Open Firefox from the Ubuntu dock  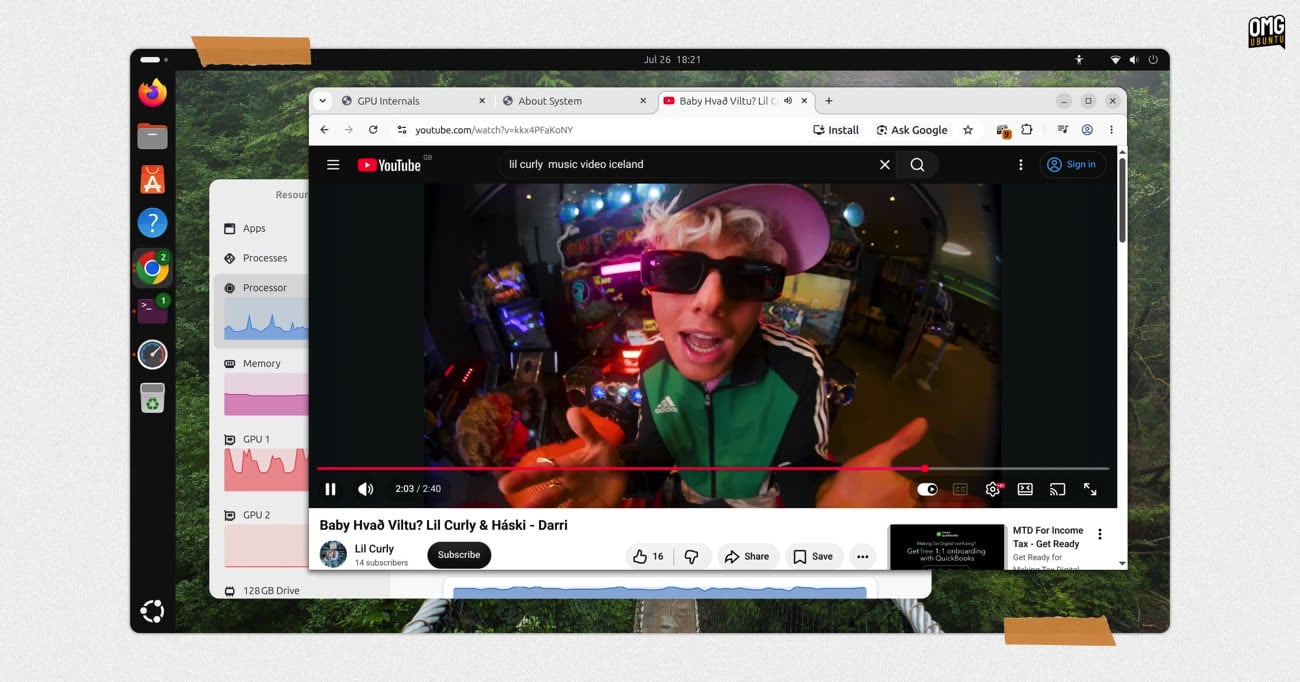click(152, 94)
